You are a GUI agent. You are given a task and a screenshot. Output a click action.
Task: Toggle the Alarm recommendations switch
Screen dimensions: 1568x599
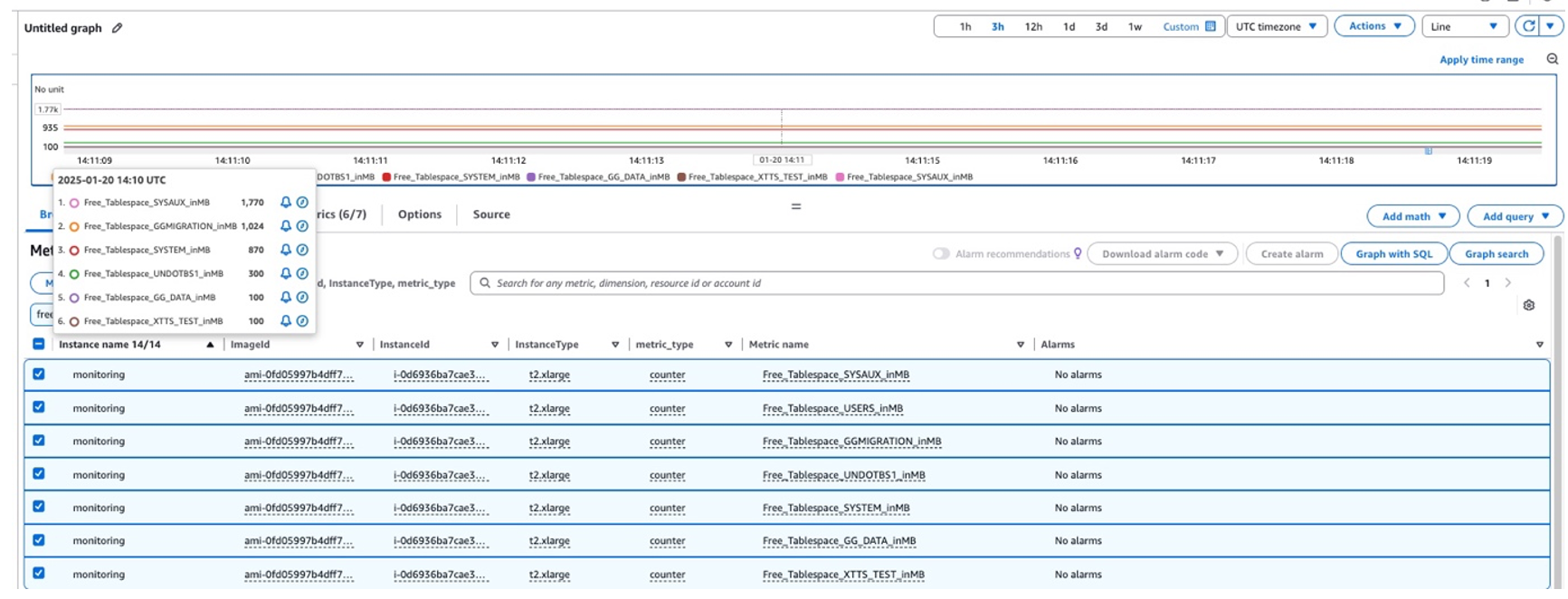[941, 254]
